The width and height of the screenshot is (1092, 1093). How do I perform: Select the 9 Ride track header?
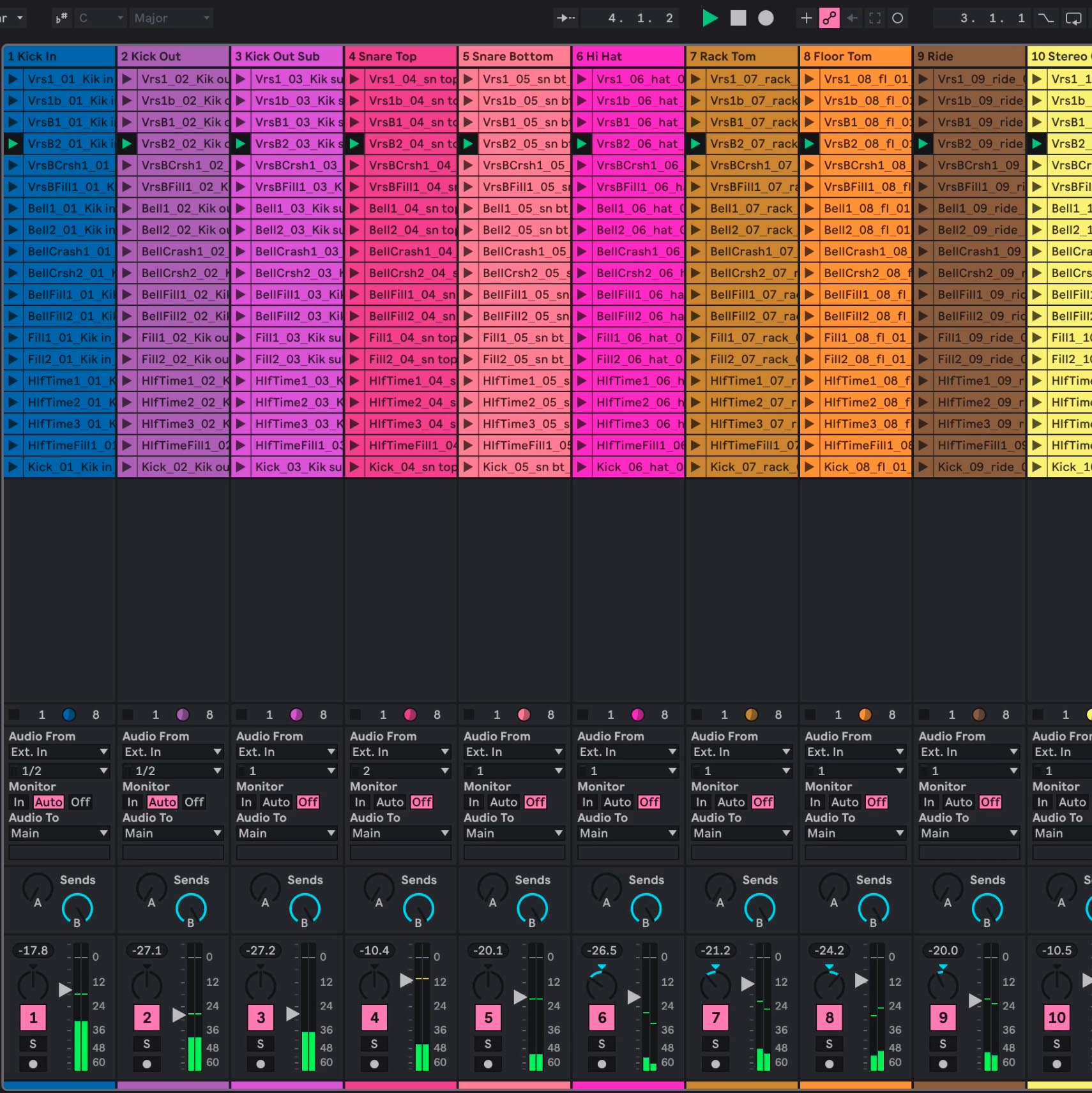tap(969, 56)
